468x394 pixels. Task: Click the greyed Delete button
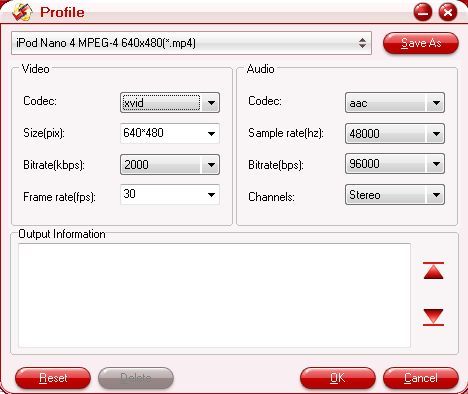coord(136,378)
